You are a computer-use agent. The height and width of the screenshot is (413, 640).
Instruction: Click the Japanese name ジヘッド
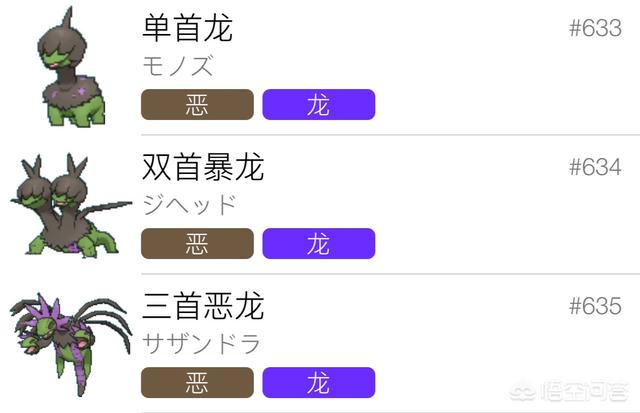190,205
